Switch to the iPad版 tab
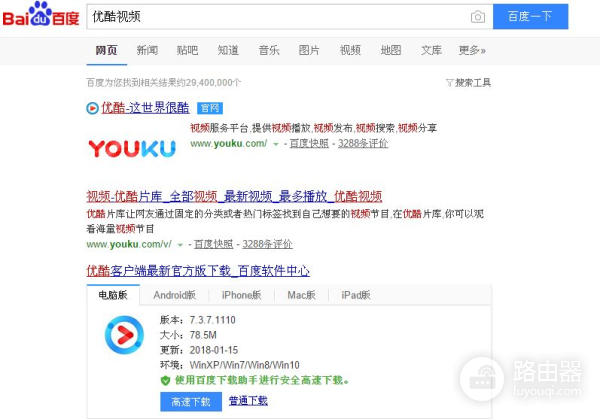600x419 pixels. pyautogui.click(x=356, y=295)
